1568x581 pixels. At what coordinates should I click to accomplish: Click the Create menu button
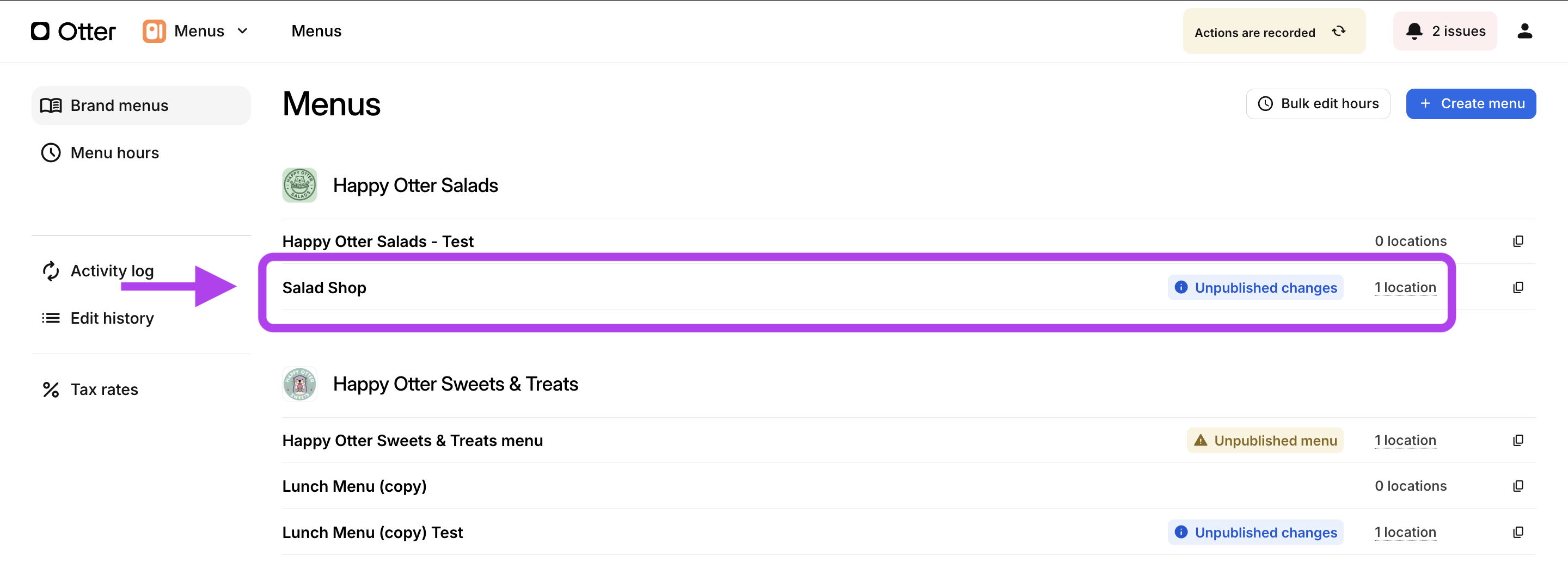click(1471, 103)
